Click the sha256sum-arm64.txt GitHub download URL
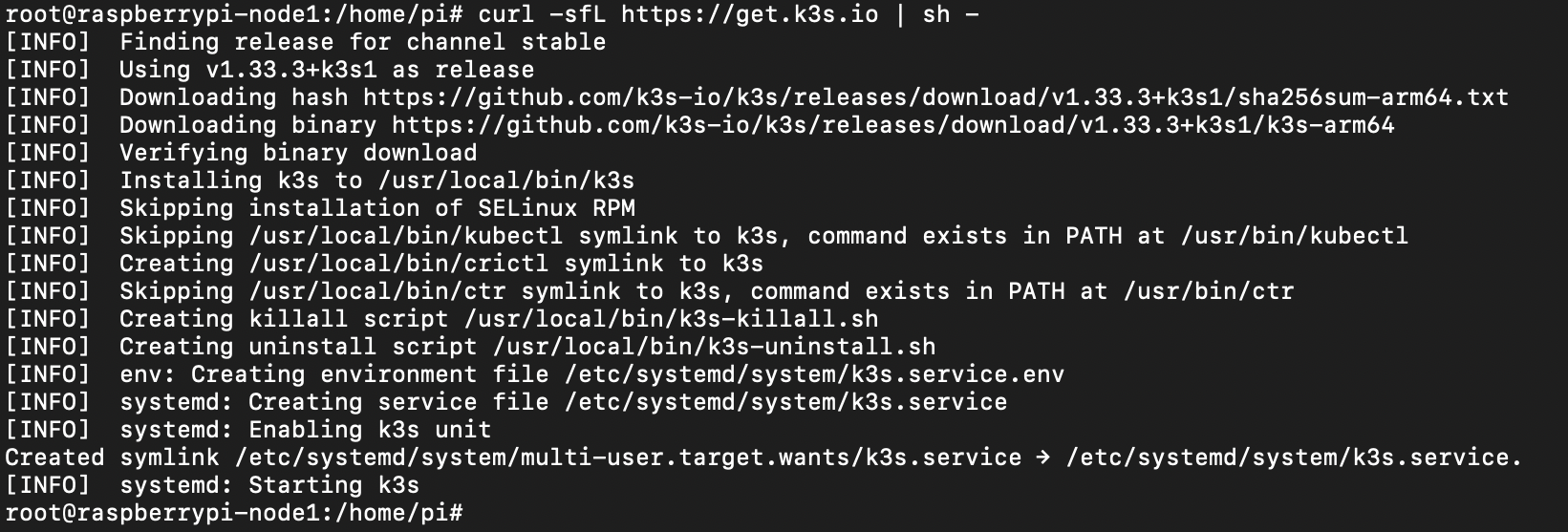 pos(935,97)
